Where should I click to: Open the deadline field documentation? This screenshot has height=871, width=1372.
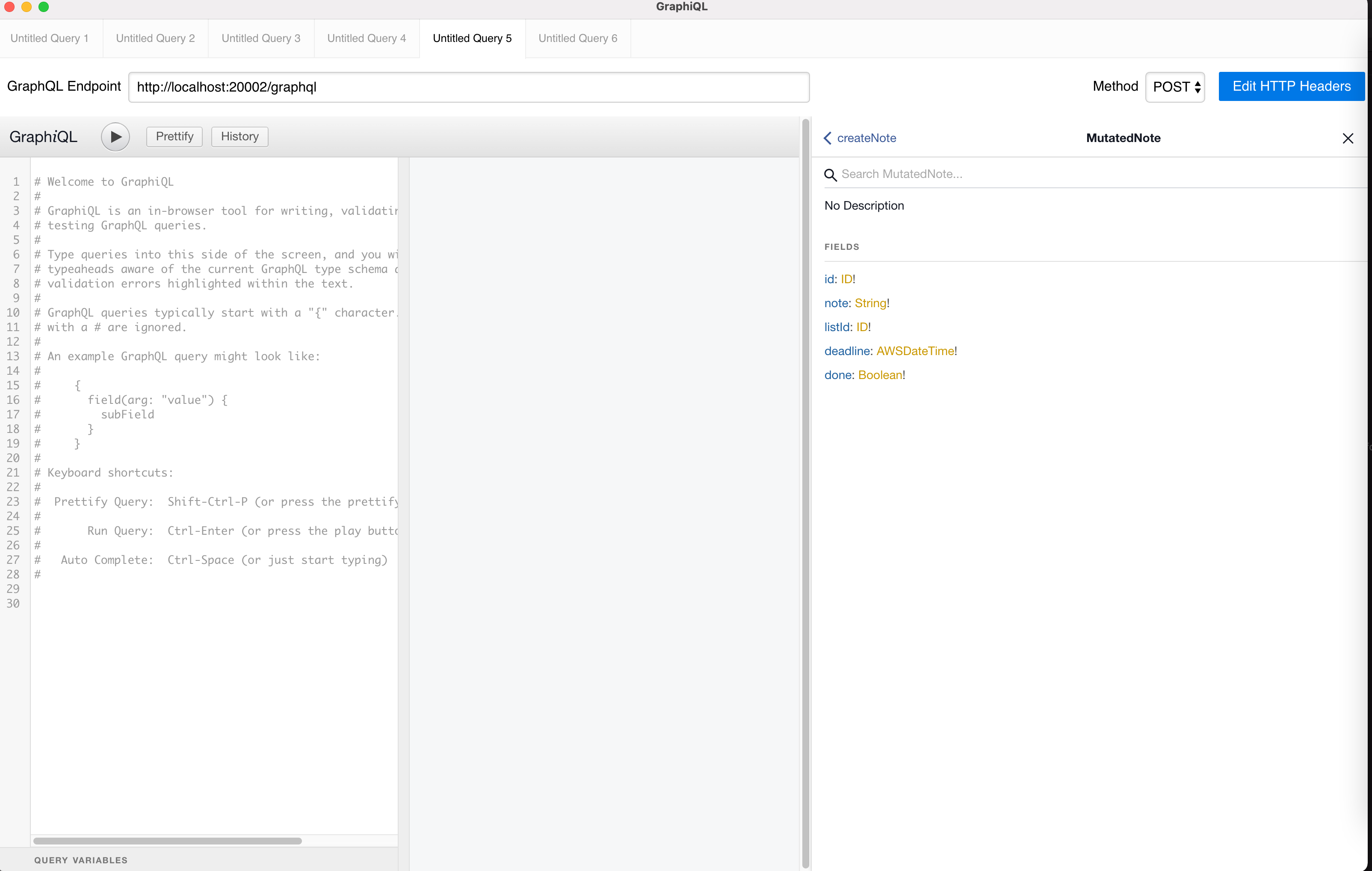[x=847, y=351]
